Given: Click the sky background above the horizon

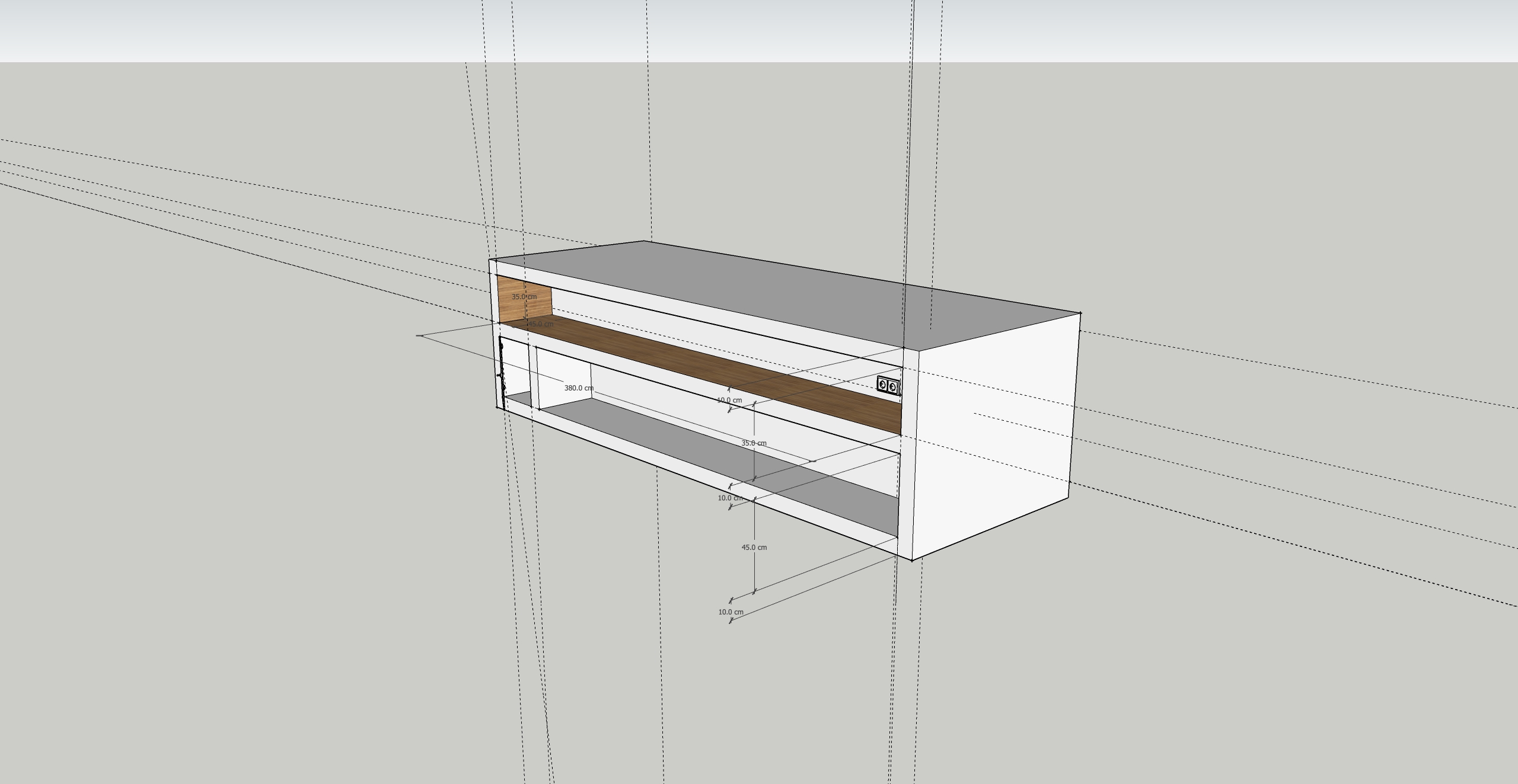Looking at the screenshot, I should (237, 30).
